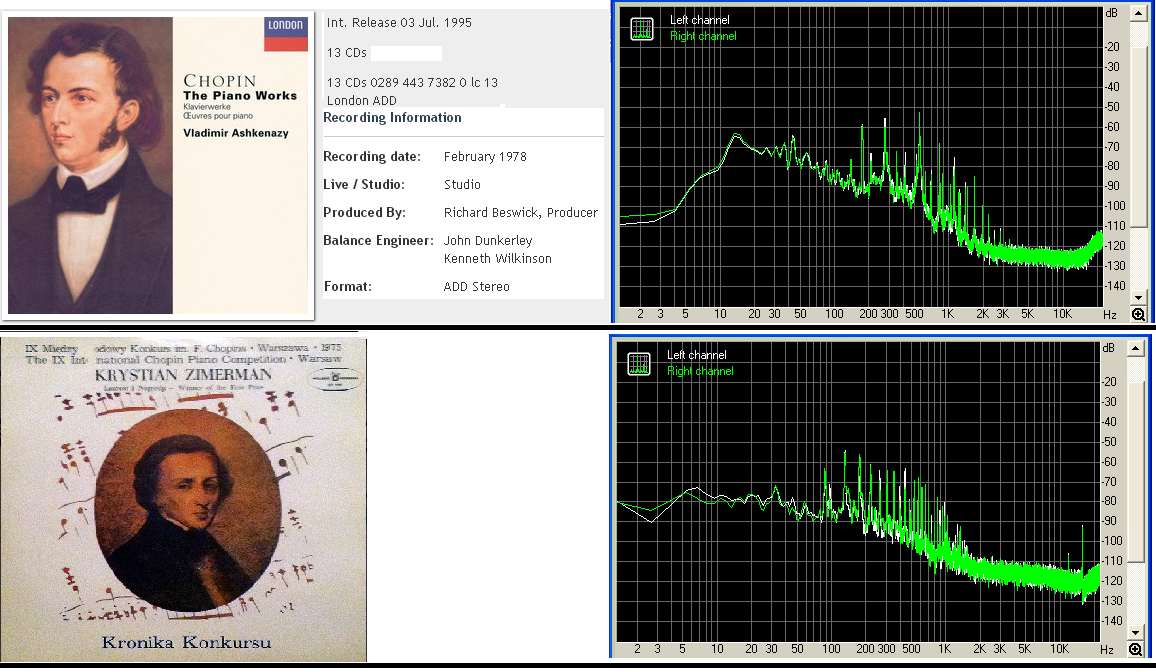
Task: Click the "KRYSTIAN ZIMERMAN" title text
Action: click(x=184, y=375)
